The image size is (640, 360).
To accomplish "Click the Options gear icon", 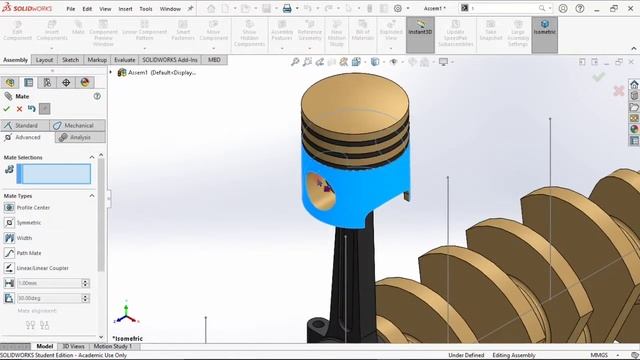I will [398, 9].
